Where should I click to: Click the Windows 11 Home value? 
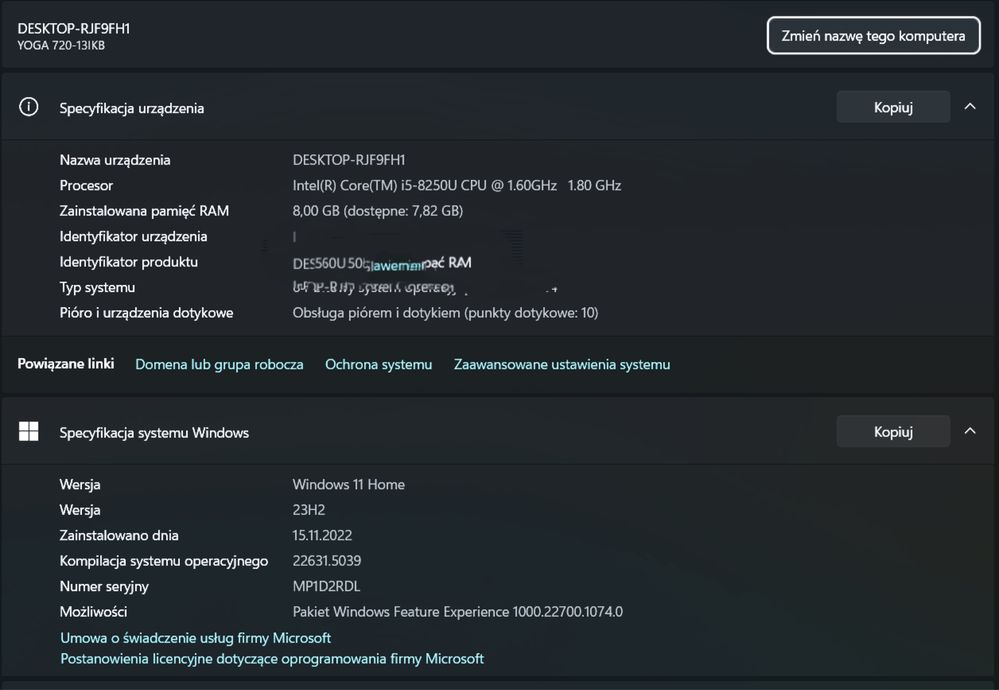click(x=349, y=484)
